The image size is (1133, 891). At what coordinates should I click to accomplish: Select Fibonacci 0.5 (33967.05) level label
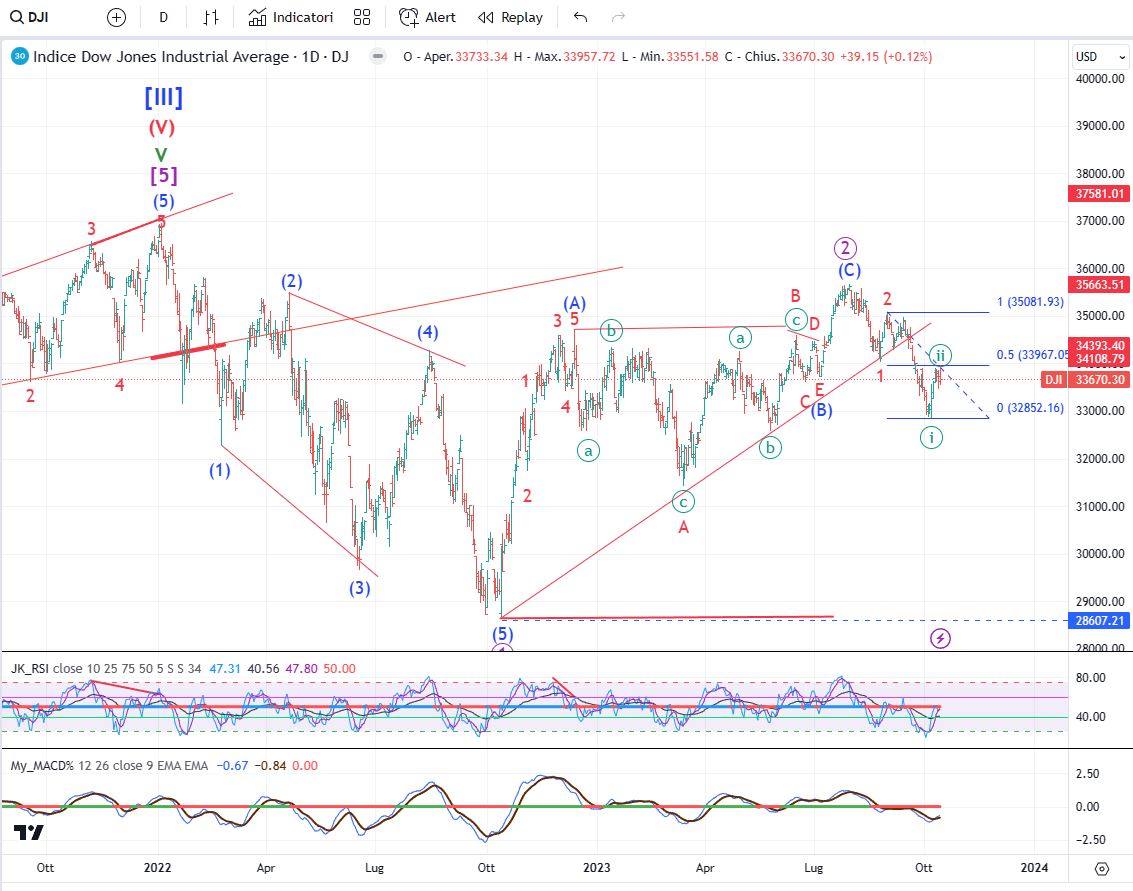[1032, 355]
